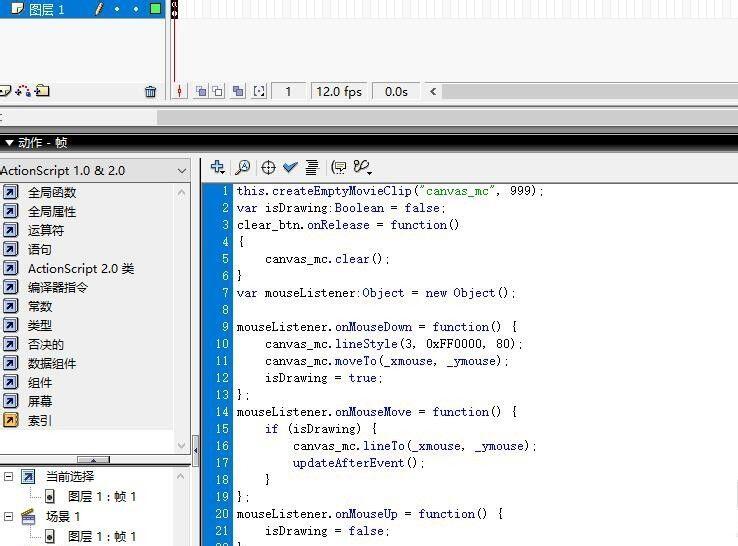Screen dimensions: 738x546
Task: Open Debug options stethoscope icon
Action: (x=362, y=167)
